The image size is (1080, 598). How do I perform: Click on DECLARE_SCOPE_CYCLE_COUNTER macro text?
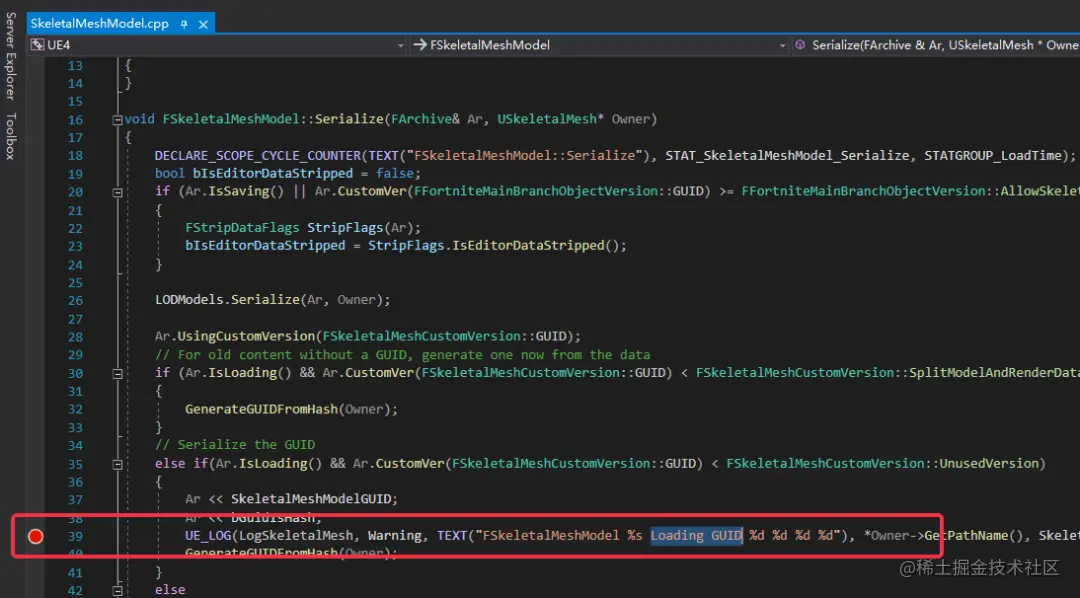click(x=260, y=156)
